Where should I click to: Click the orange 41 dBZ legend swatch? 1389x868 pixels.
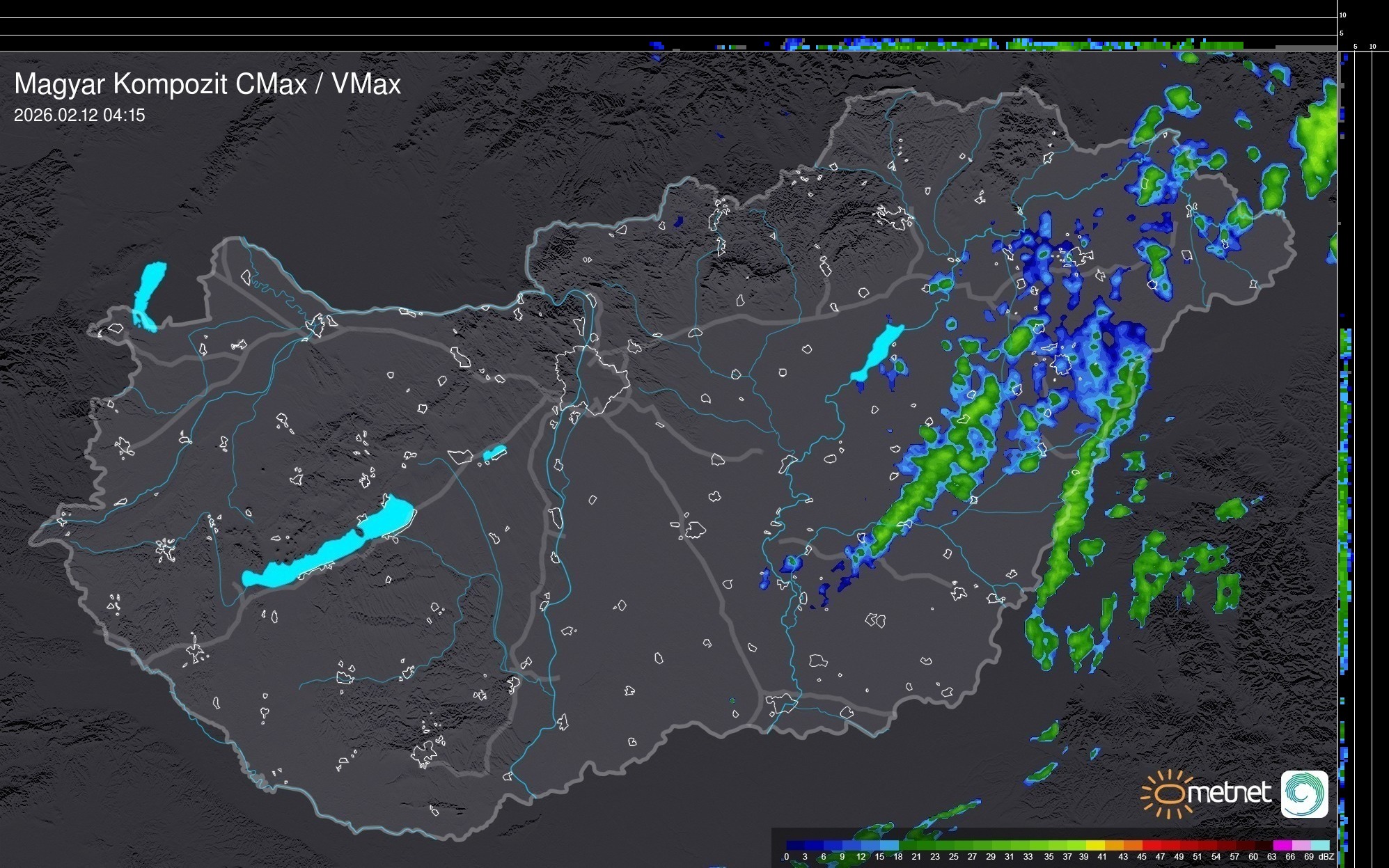[1114, 845]
